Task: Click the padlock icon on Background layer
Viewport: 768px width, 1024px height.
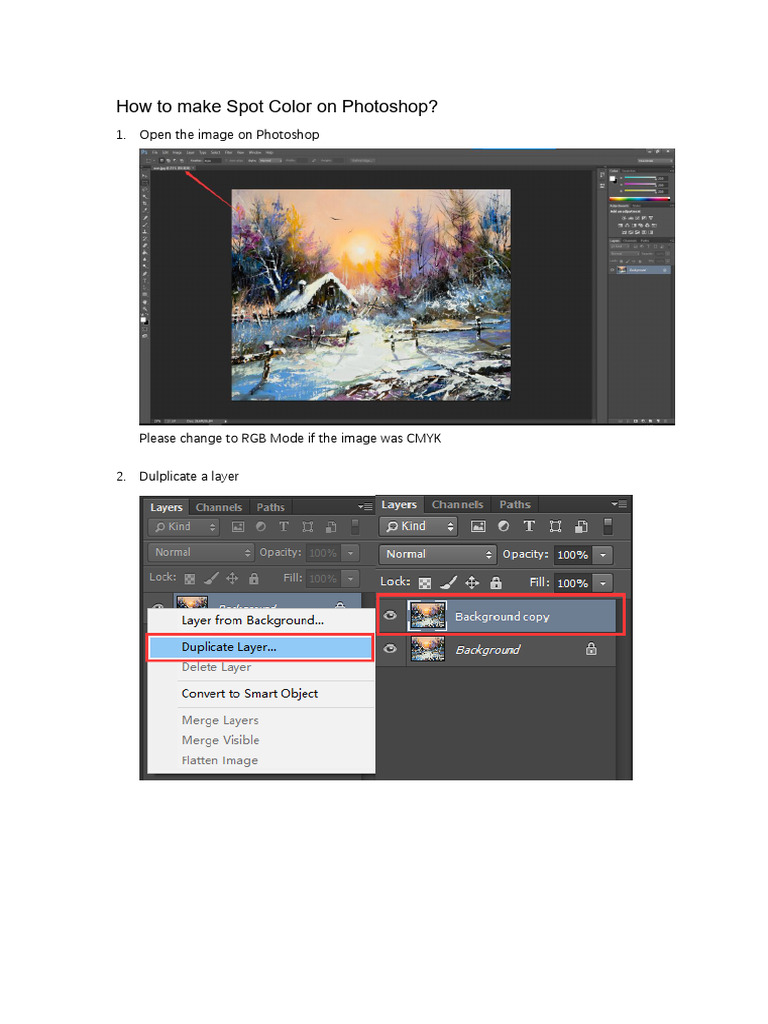Action: click(591, 648)
